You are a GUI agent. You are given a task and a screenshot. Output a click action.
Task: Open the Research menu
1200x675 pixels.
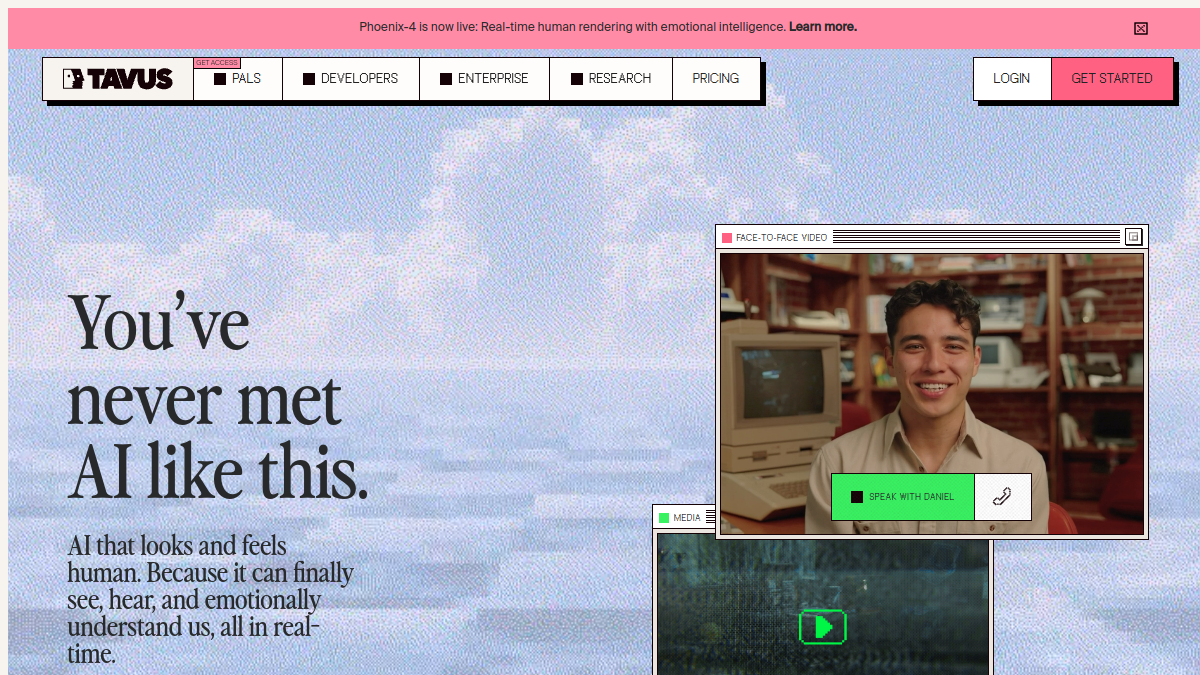click(x=611, y=79)
